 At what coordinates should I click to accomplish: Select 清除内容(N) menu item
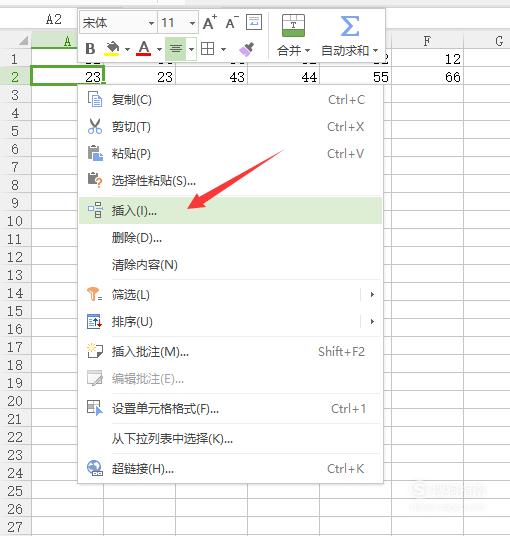click(x=230, y=265)
